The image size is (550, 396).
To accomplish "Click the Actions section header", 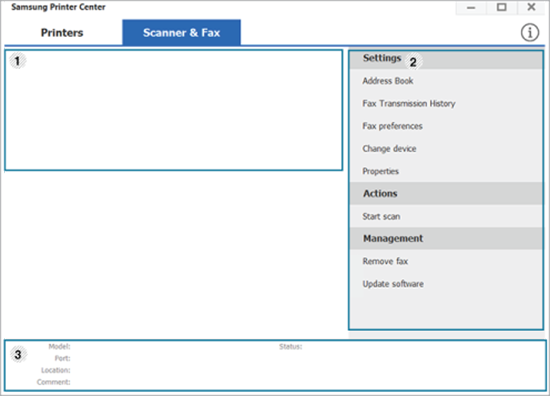I will (x=446, y=194).
